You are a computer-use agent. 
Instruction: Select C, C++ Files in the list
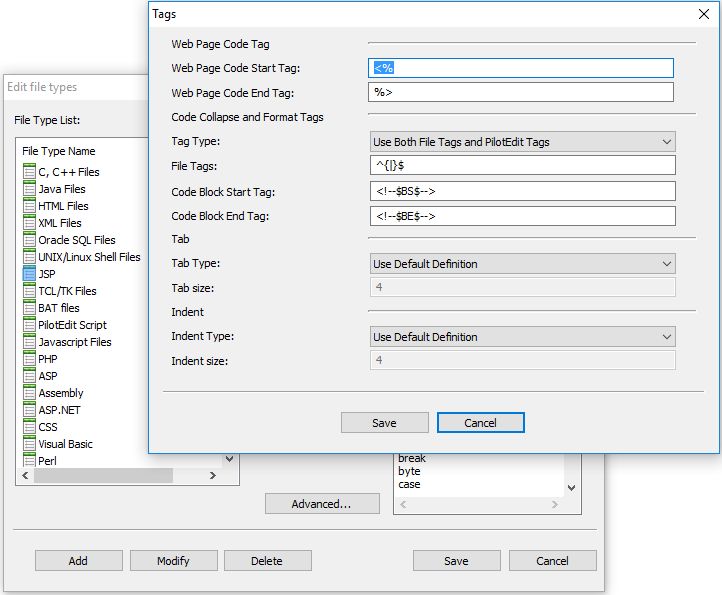69,172
